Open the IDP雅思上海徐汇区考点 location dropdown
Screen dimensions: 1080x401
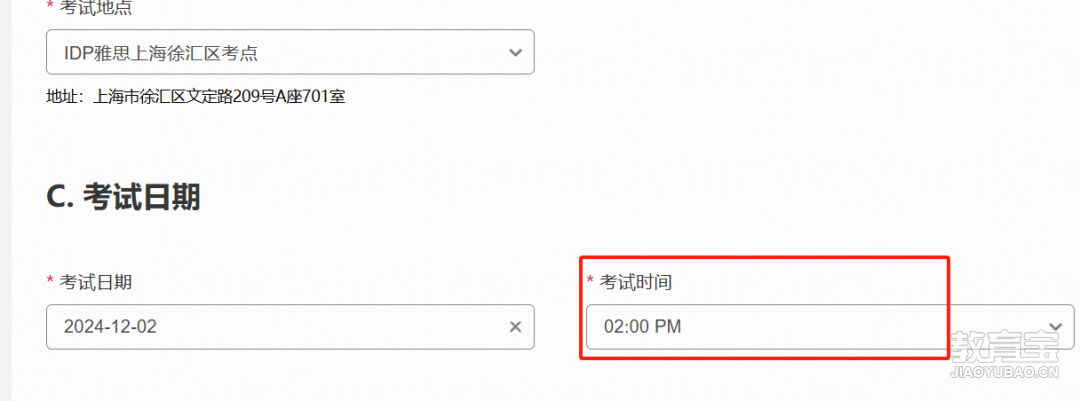290,52
